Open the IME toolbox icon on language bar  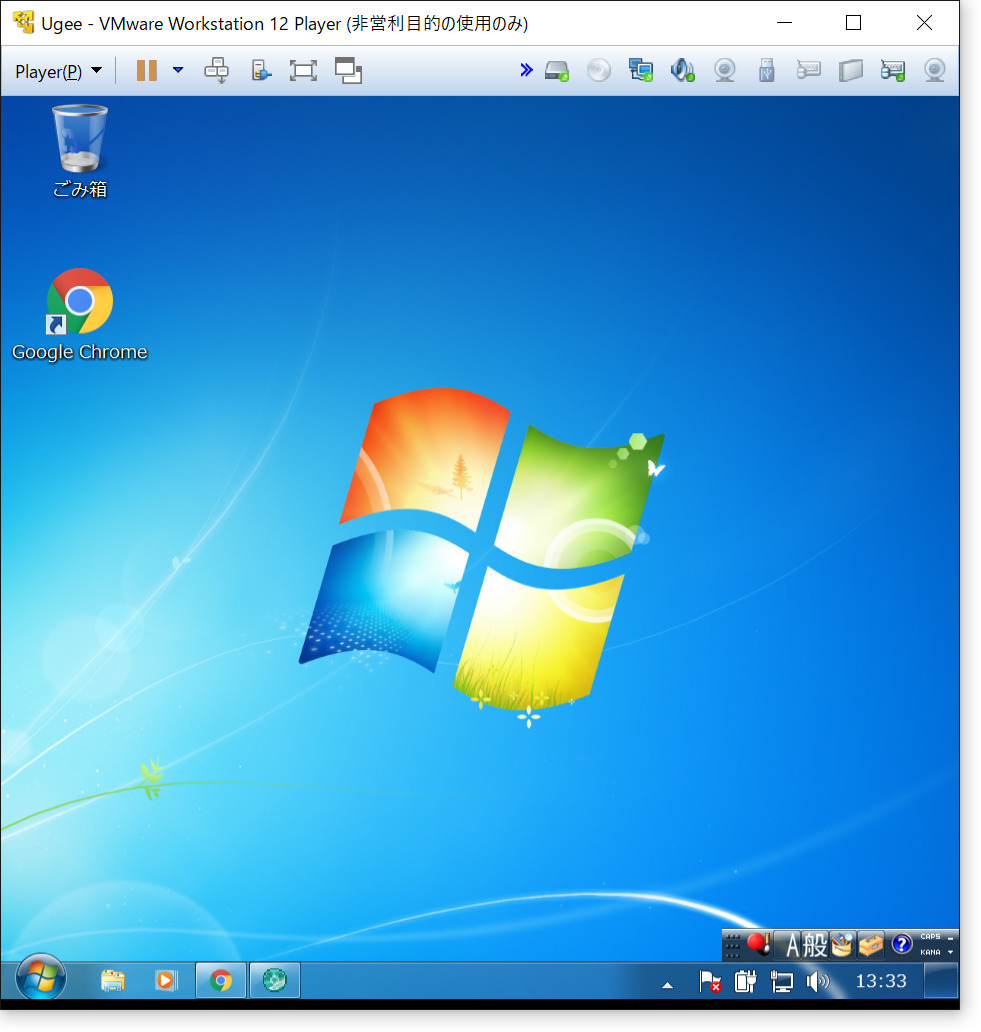tap(870, 945)
